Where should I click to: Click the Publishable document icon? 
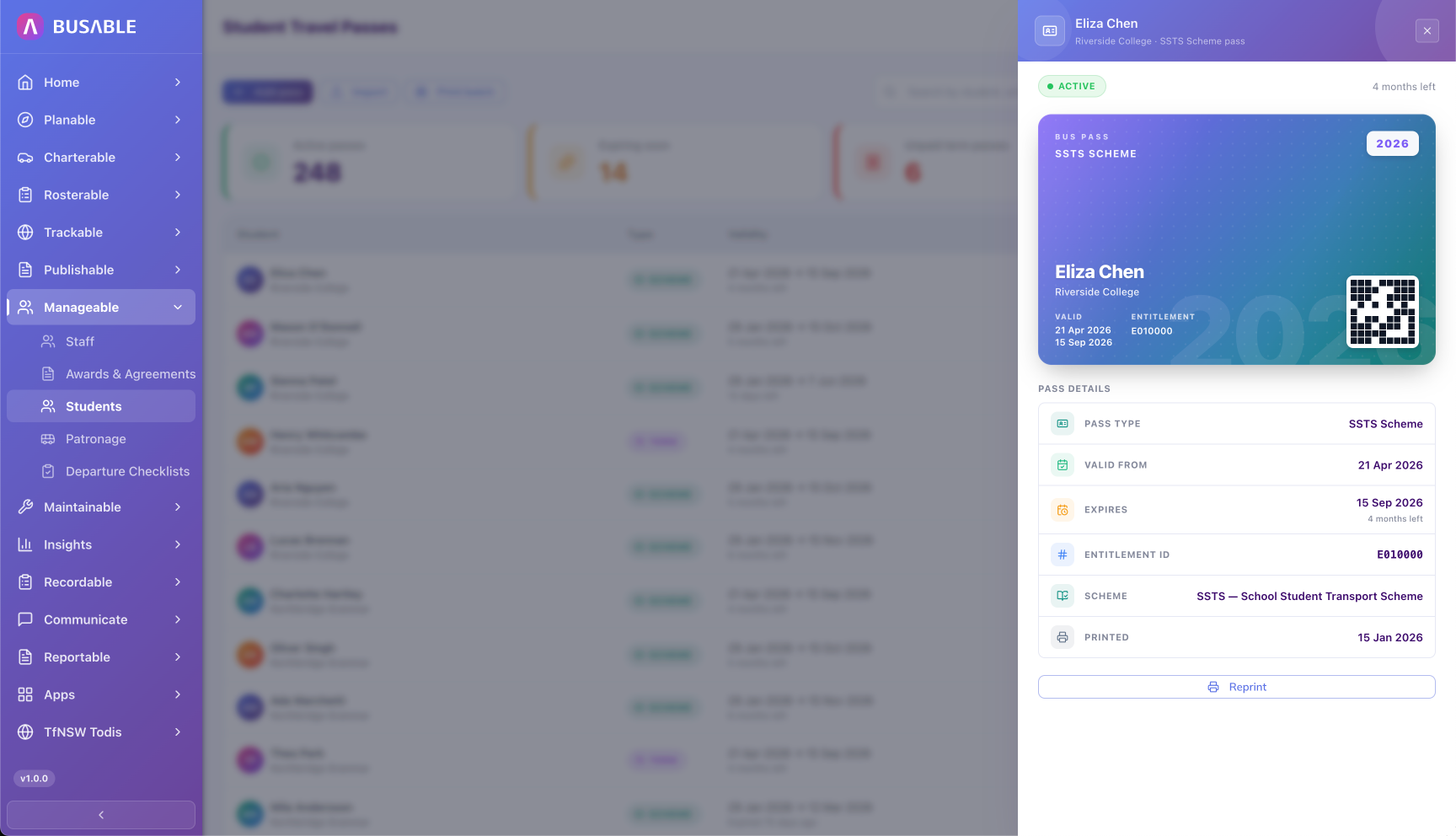[25, 270]
